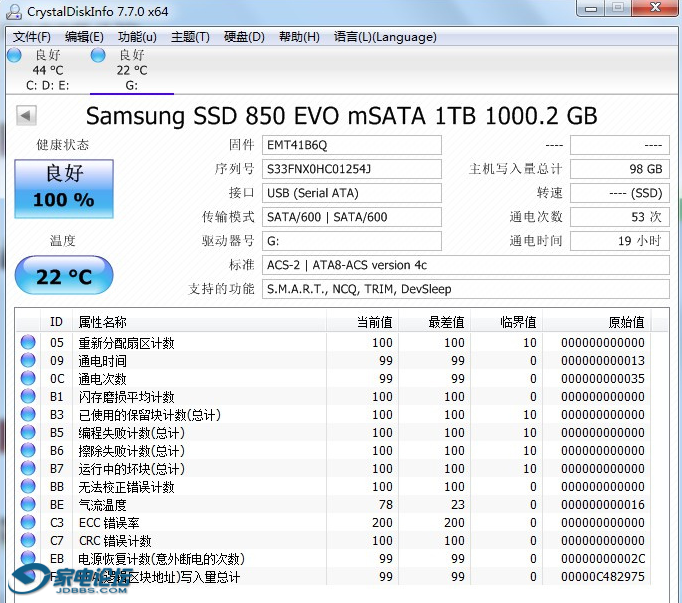
Task: Select the 通电时间 attribute name in row 09
Action: (103, 361)
